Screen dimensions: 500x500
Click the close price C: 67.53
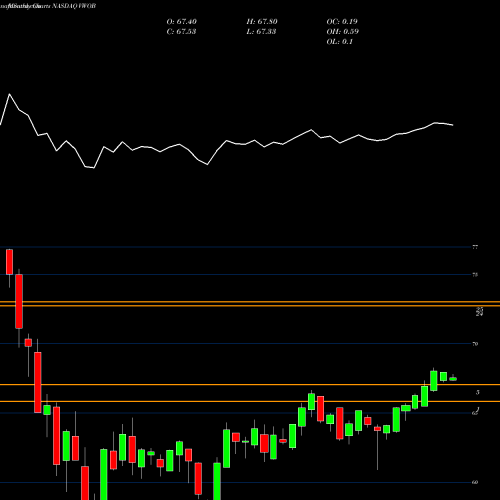(x=181, y=32)
